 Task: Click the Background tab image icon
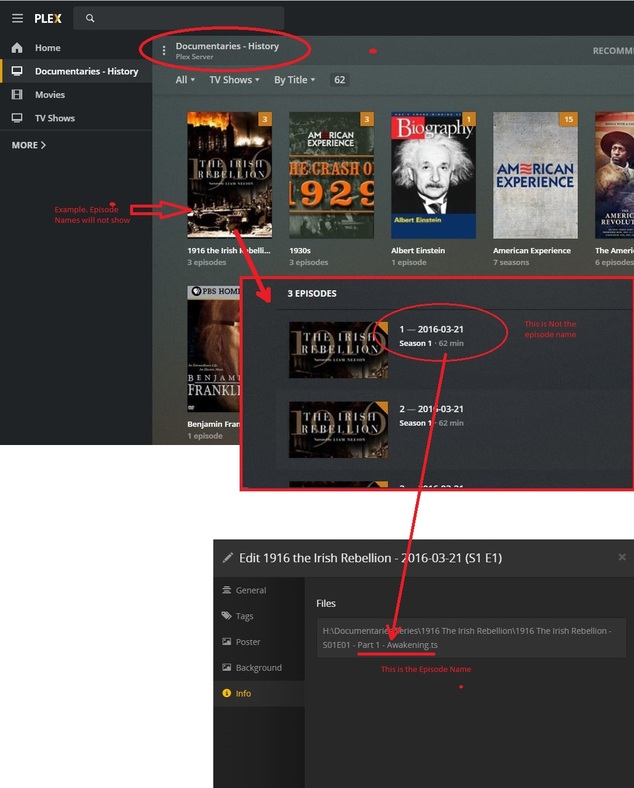tap(227, 667)
